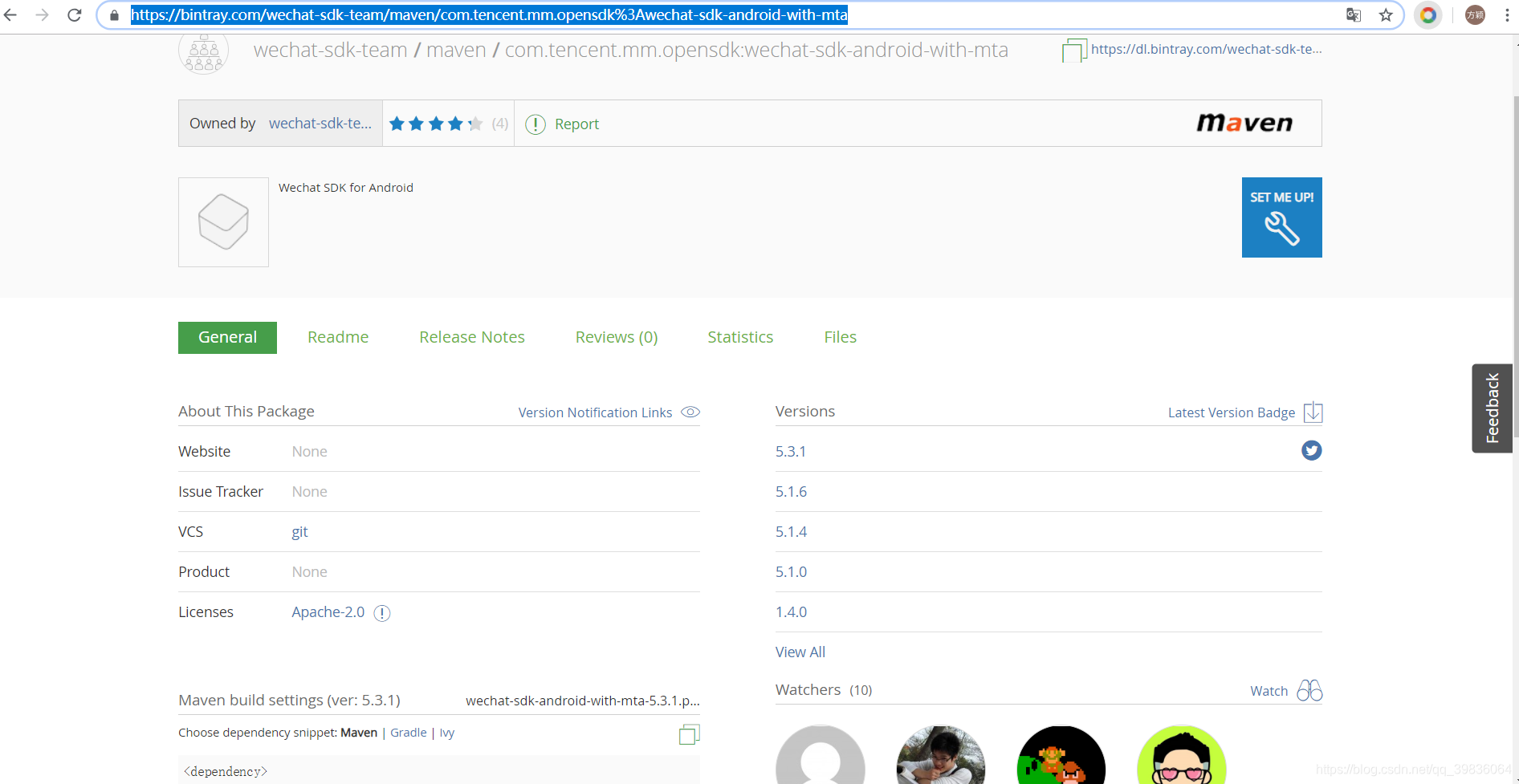Screen dimensions: 1519x784
Task: Click the Report link text
Action: [x=576, y=124]
